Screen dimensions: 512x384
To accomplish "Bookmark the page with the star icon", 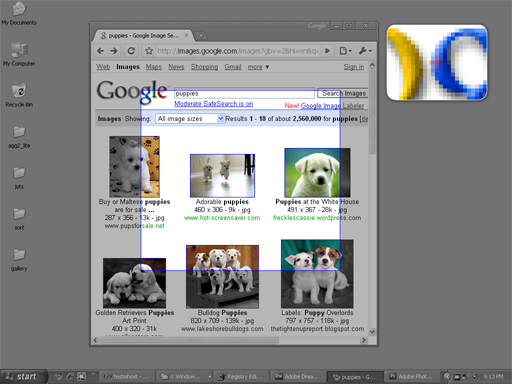I will [x=149, y=51].
